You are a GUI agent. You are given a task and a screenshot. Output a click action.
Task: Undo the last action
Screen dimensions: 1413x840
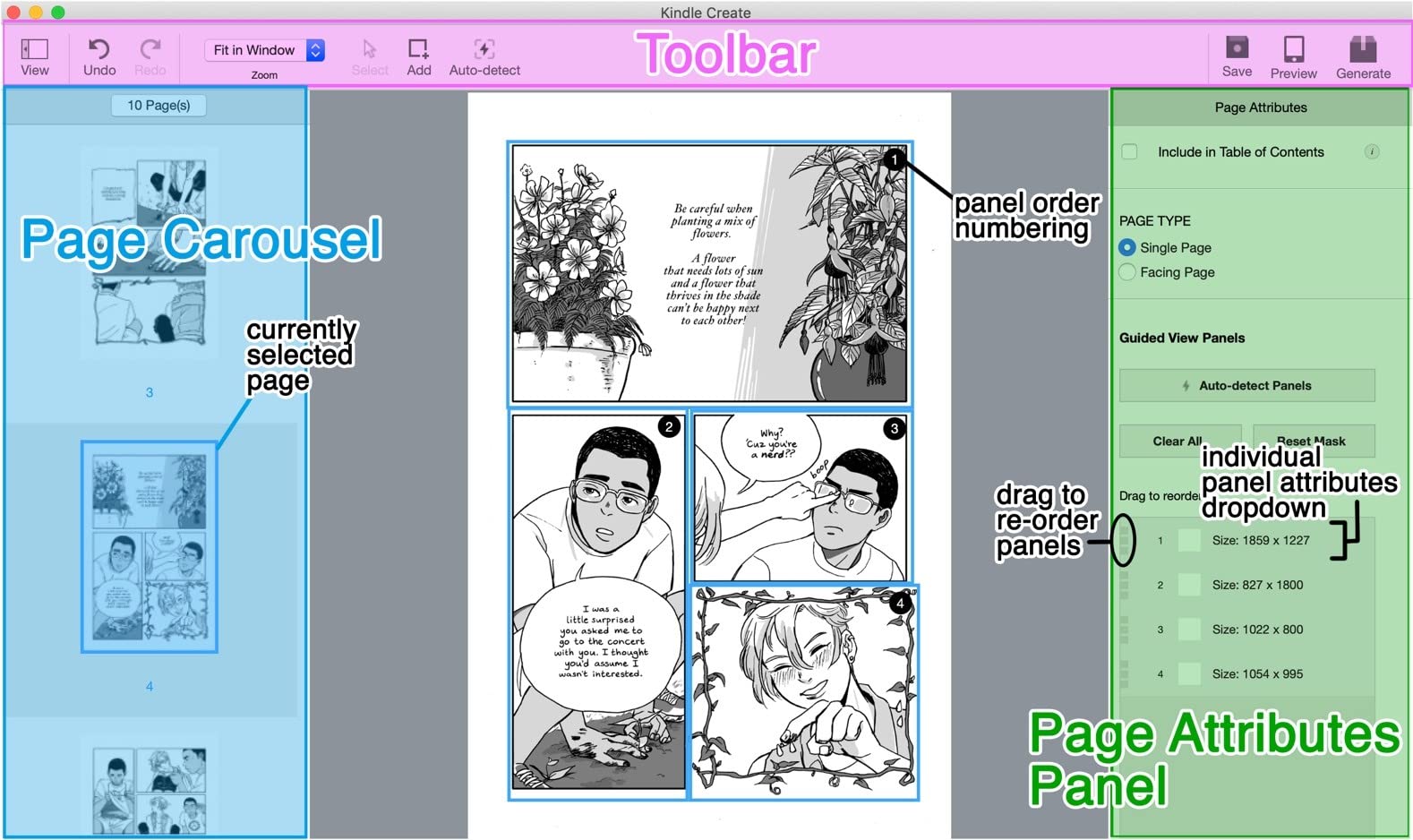[x=99, y=48]
